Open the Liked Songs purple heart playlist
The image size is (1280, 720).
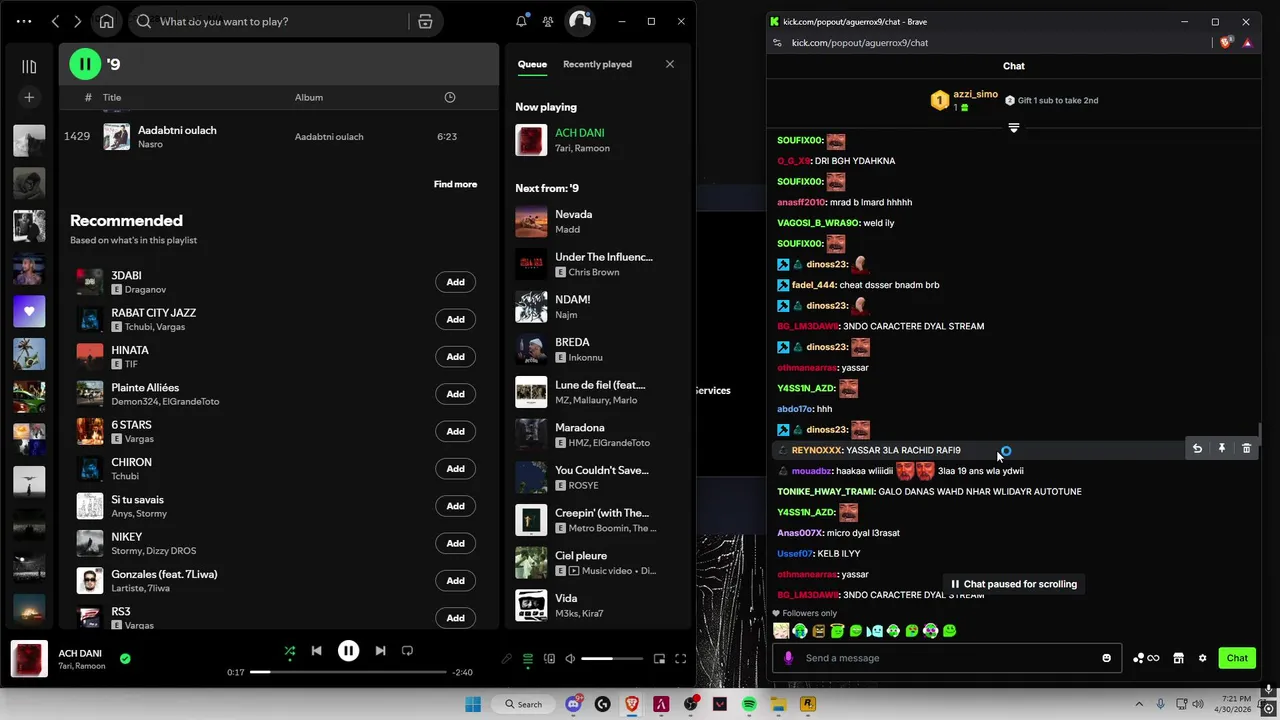pos(29,311)
